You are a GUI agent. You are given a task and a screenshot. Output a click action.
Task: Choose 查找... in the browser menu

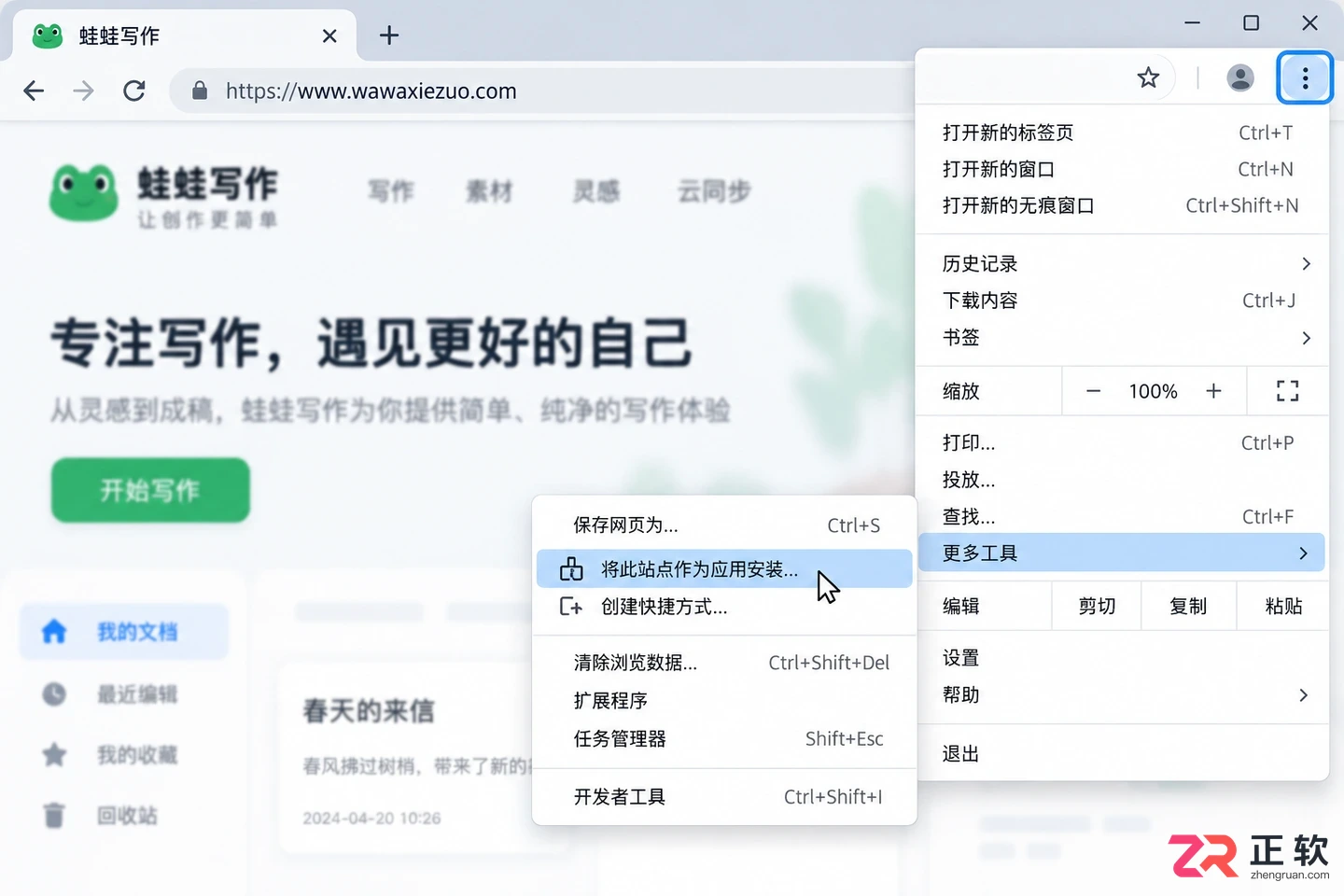(1122, 516)
